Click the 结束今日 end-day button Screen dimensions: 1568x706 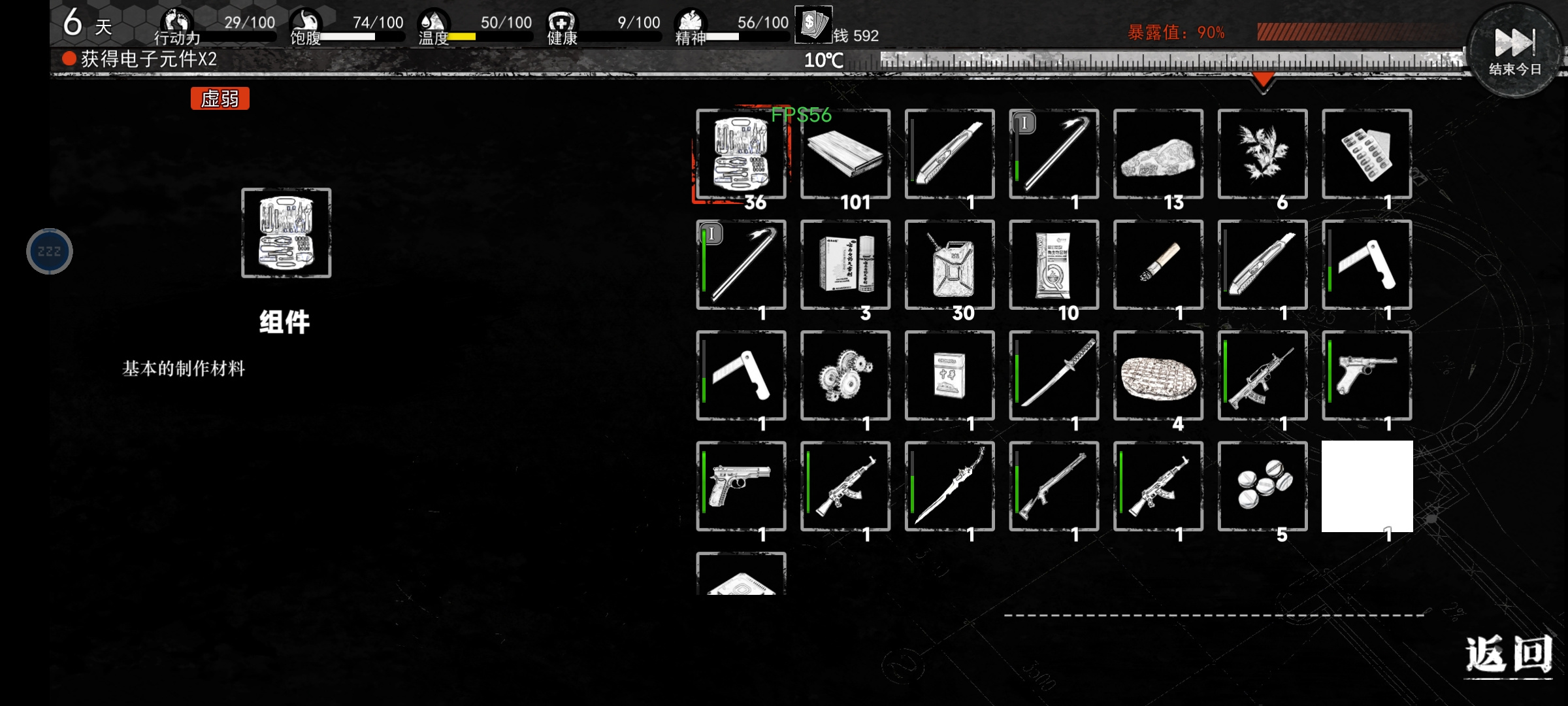(1515, 51)
